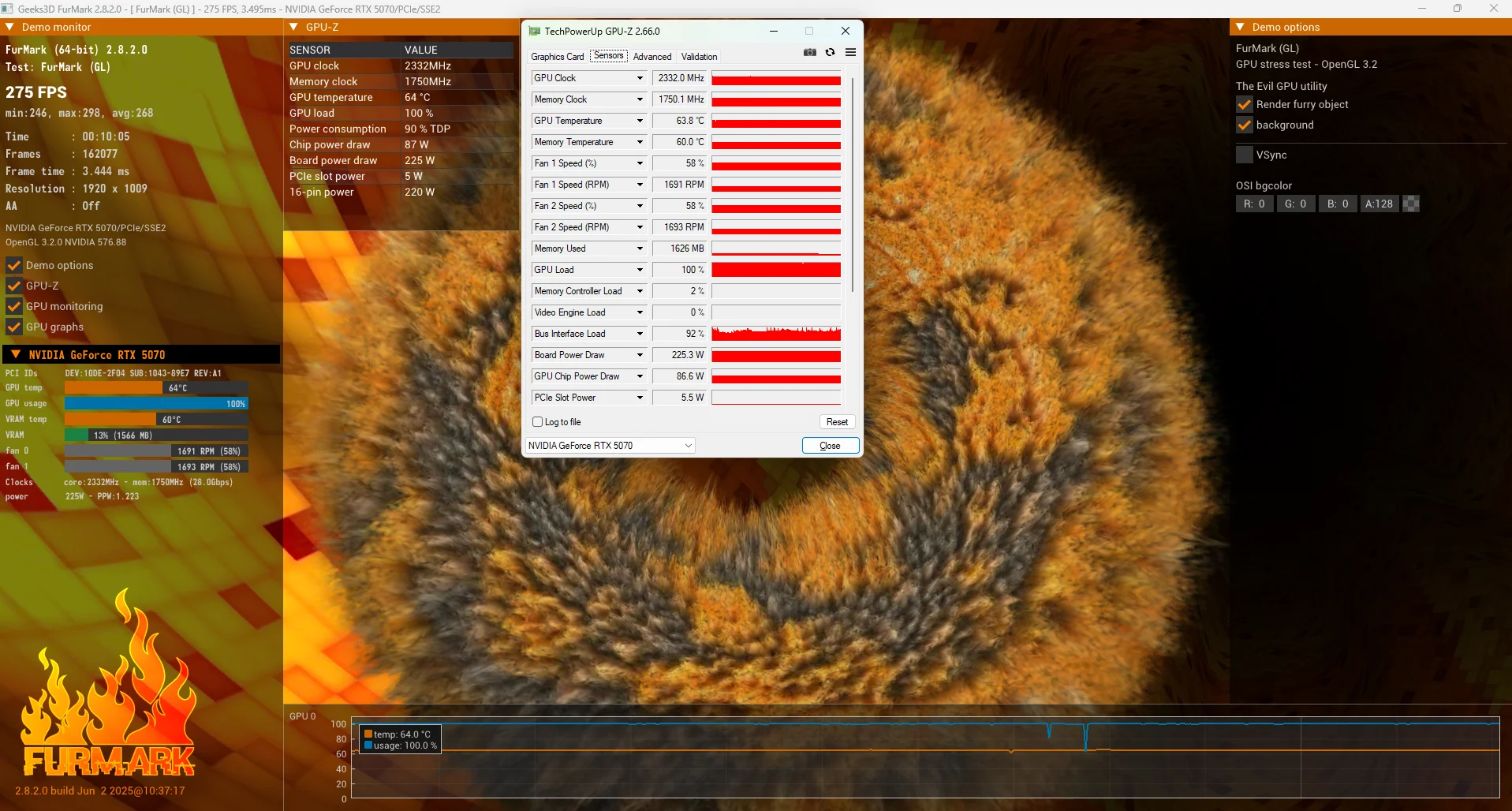The image size is (1512, 811).
Task: Close the GPU-Z window with the X
Action: tap(846, 31)
